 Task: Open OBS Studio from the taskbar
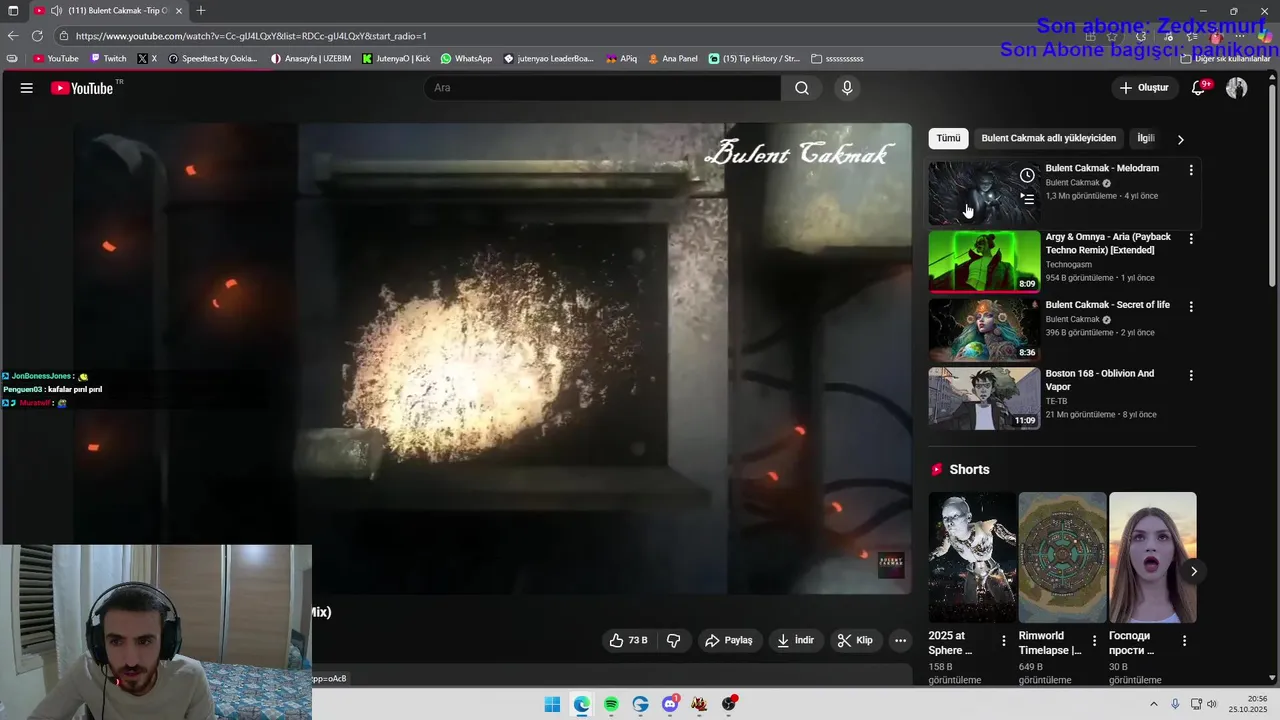(729, 704)
